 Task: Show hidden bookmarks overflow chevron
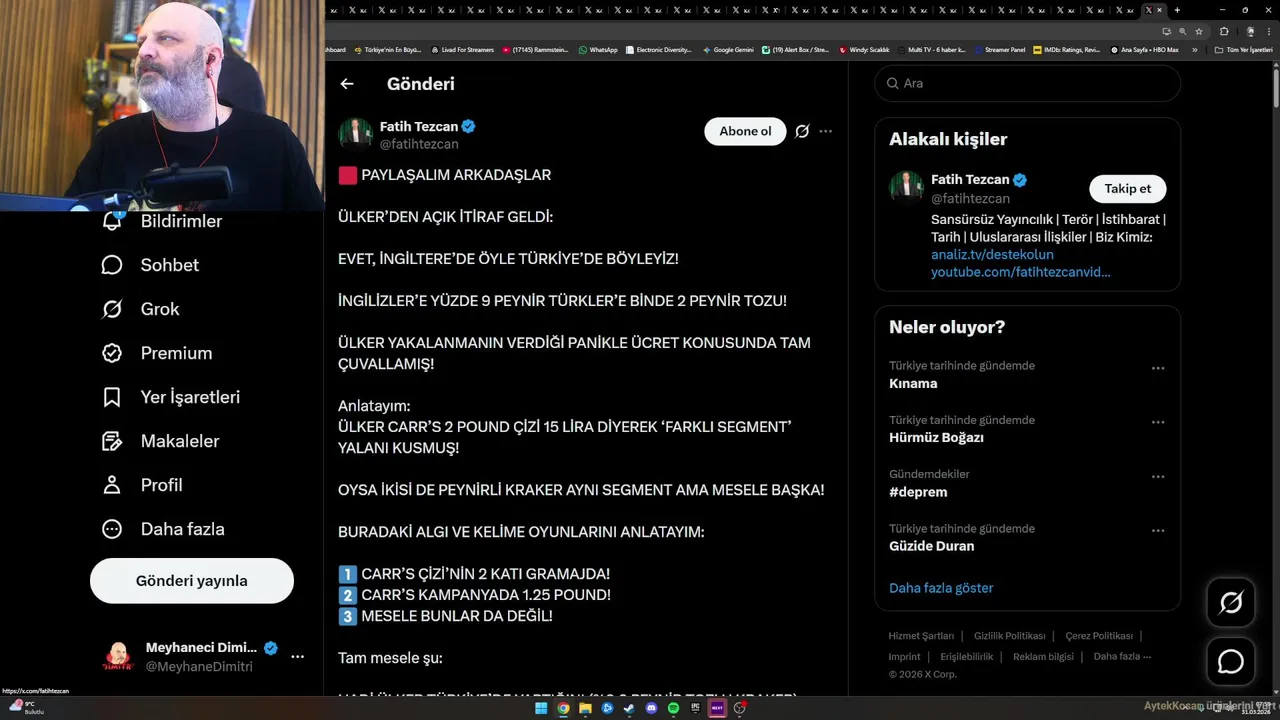click(x=1194, y=49)
